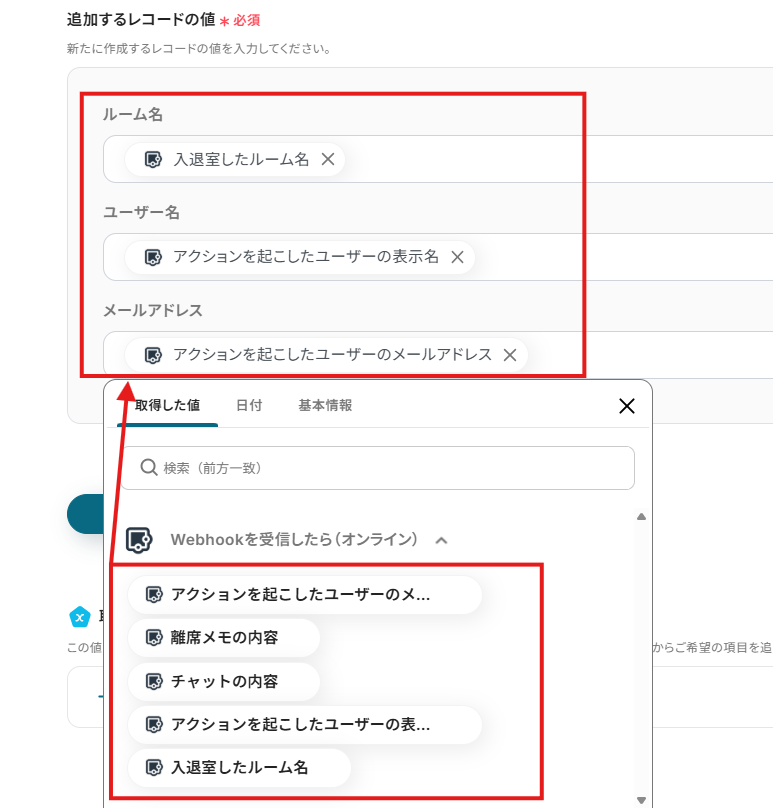Close the 取得した値 popup panel

627,406
